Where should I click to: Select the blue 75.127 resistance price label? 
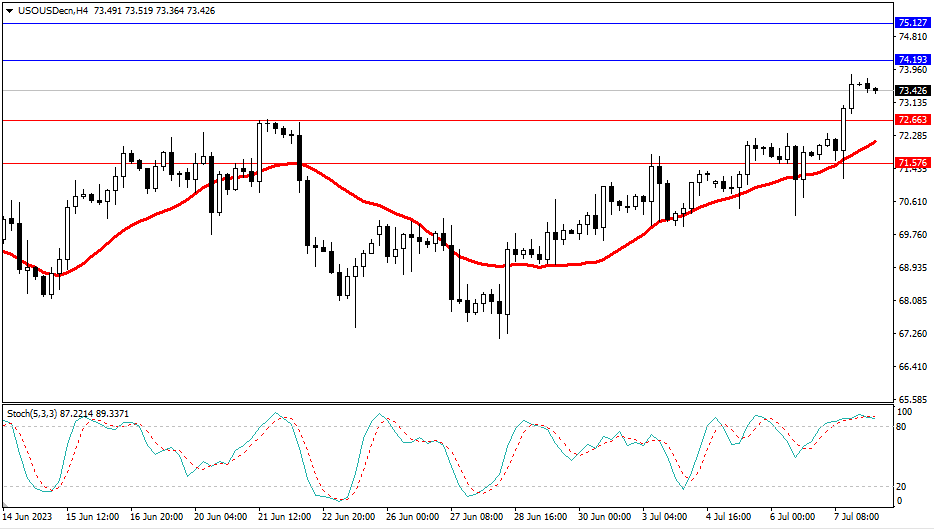912,23
